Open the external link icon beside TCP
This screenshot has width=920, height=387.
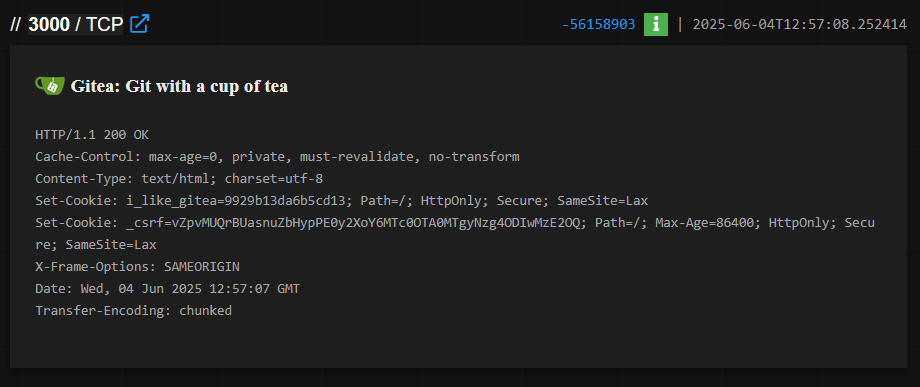pyautogui.click(x=140, y=24)
